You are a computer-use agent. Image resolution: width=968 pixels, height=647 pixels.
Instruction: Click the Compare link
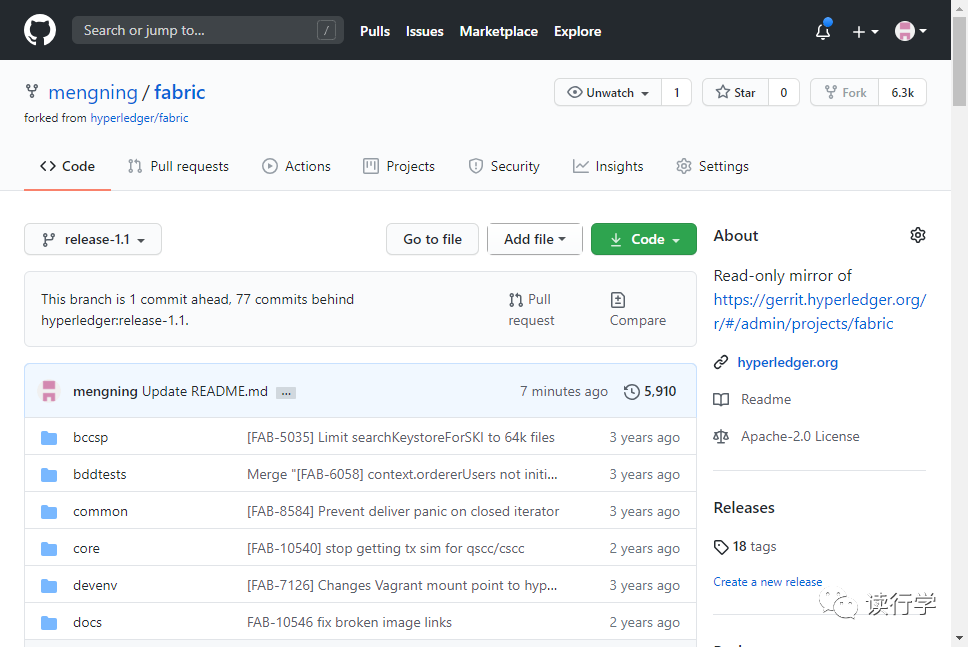click(638, 309)
